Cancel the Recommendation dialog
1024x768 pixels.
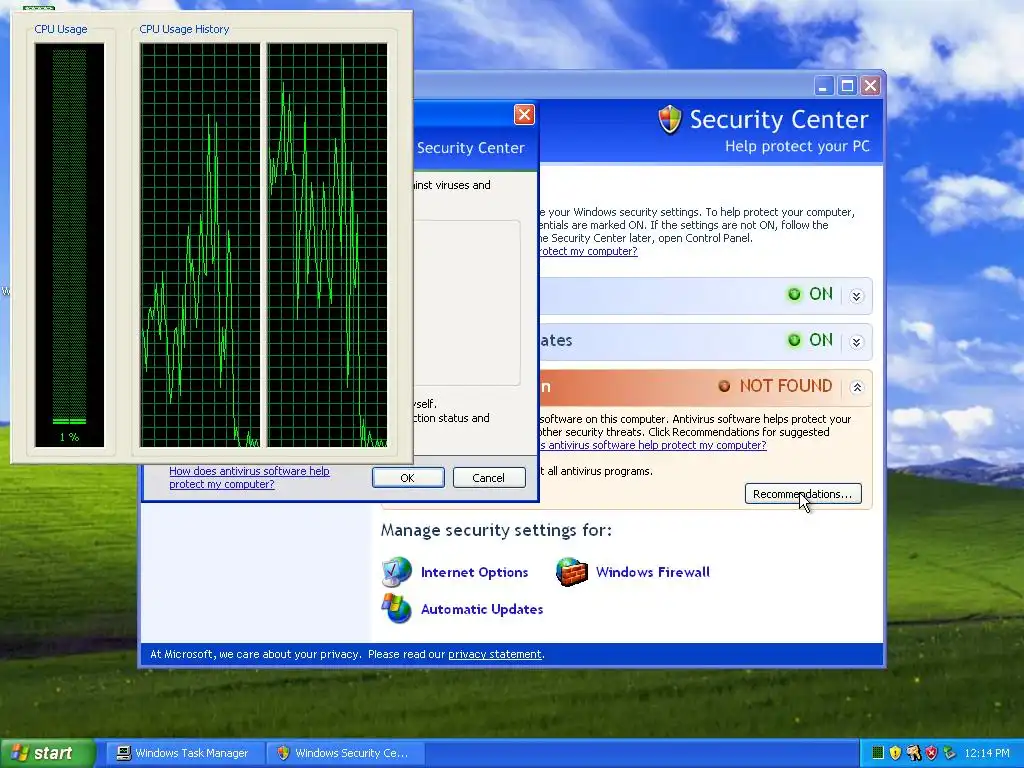[488, 478]
